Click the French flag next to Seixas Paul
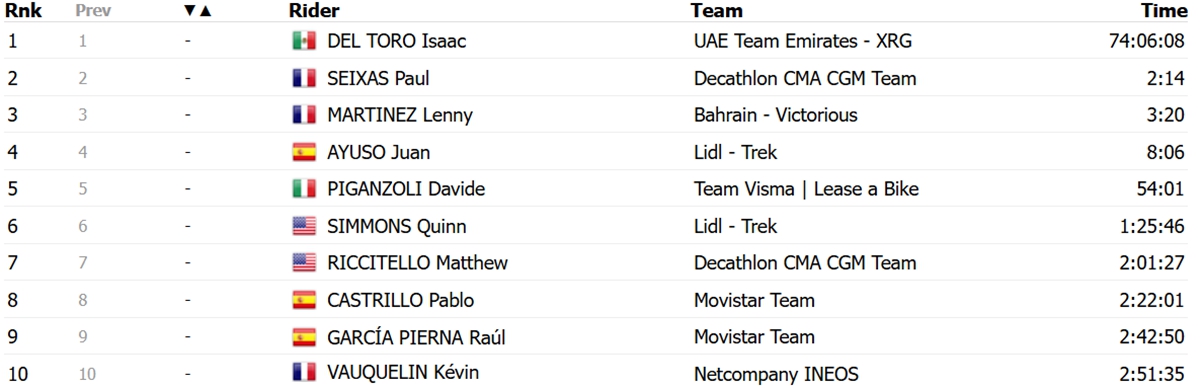This screenshot has width=1200, height=388. tap(304, 78)
